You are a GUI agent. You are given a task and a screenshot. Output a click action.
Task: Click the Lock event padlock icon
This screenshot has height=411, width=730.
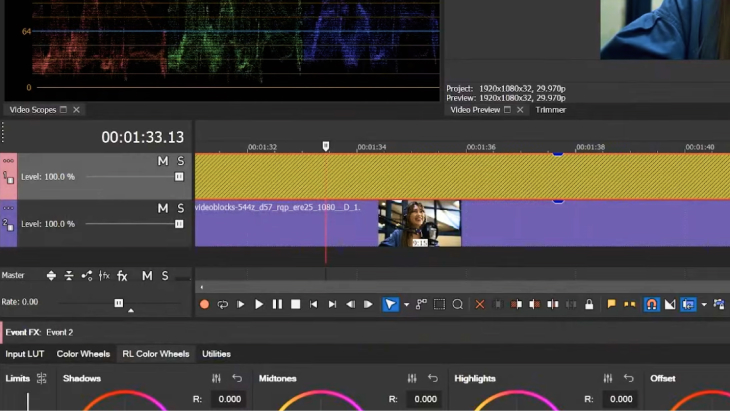pos(589,304)
